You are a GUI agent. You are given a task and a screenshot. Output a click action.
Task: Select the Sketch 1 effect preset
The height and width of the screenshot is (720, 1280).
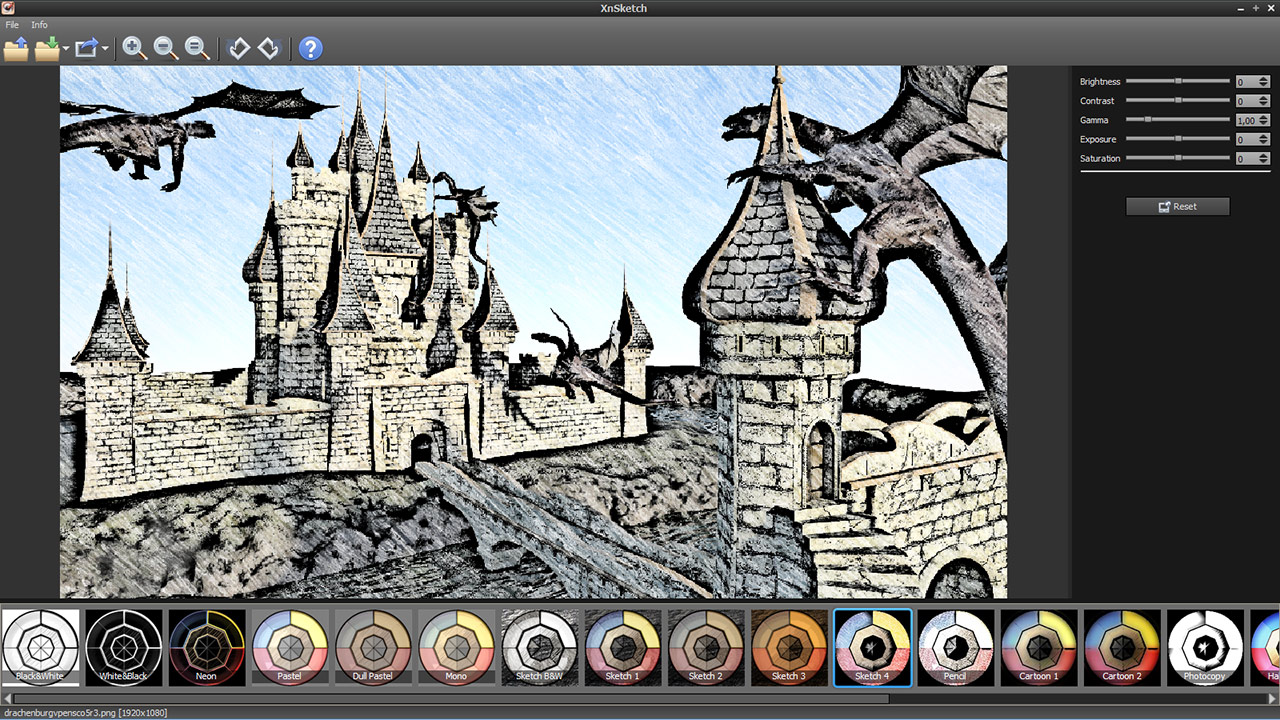pos(623,648)
